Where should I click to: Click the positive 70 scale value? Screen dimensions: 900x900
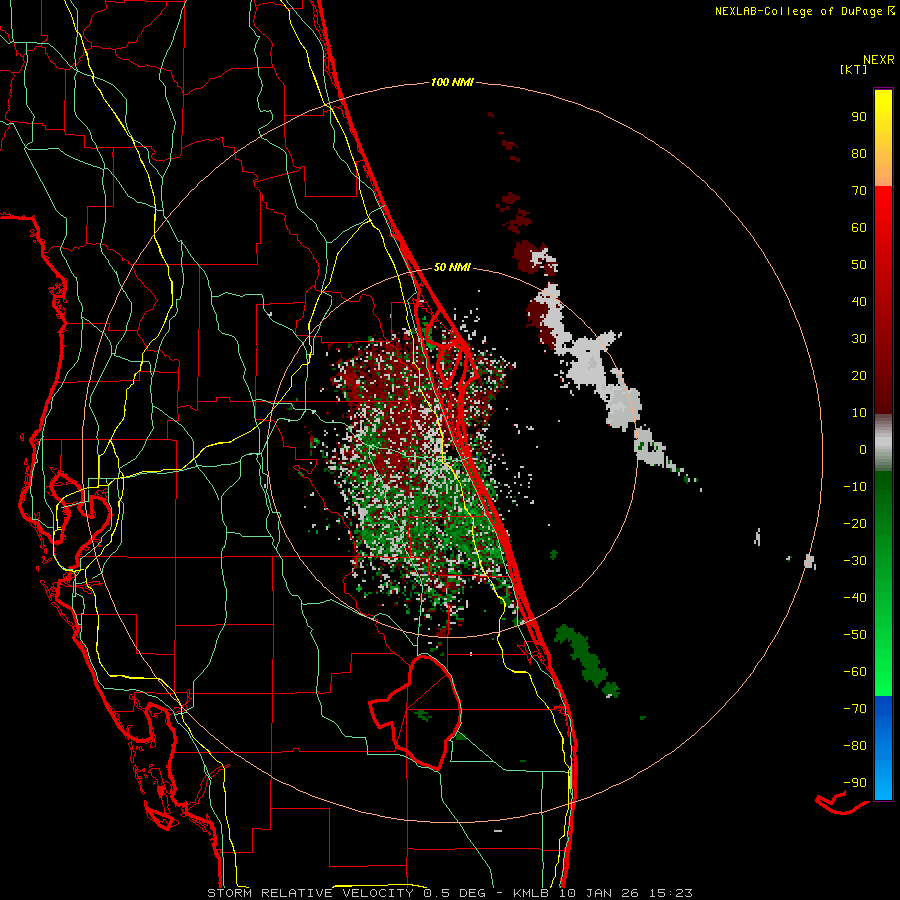click(x=859, y=191)
